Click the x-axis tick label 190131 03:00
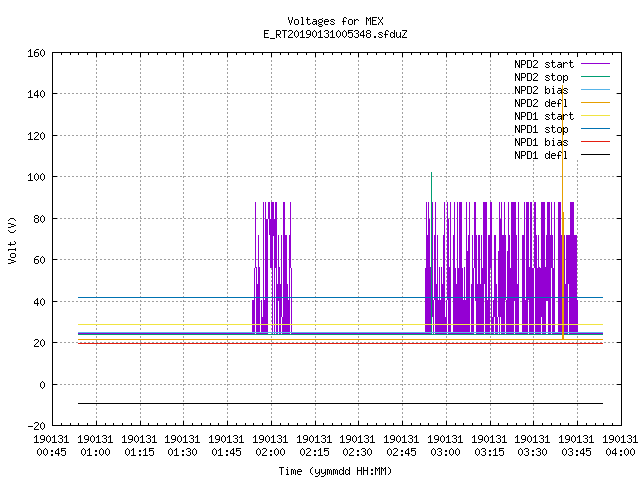Screen dimensions: 640x480 point(445,446)
